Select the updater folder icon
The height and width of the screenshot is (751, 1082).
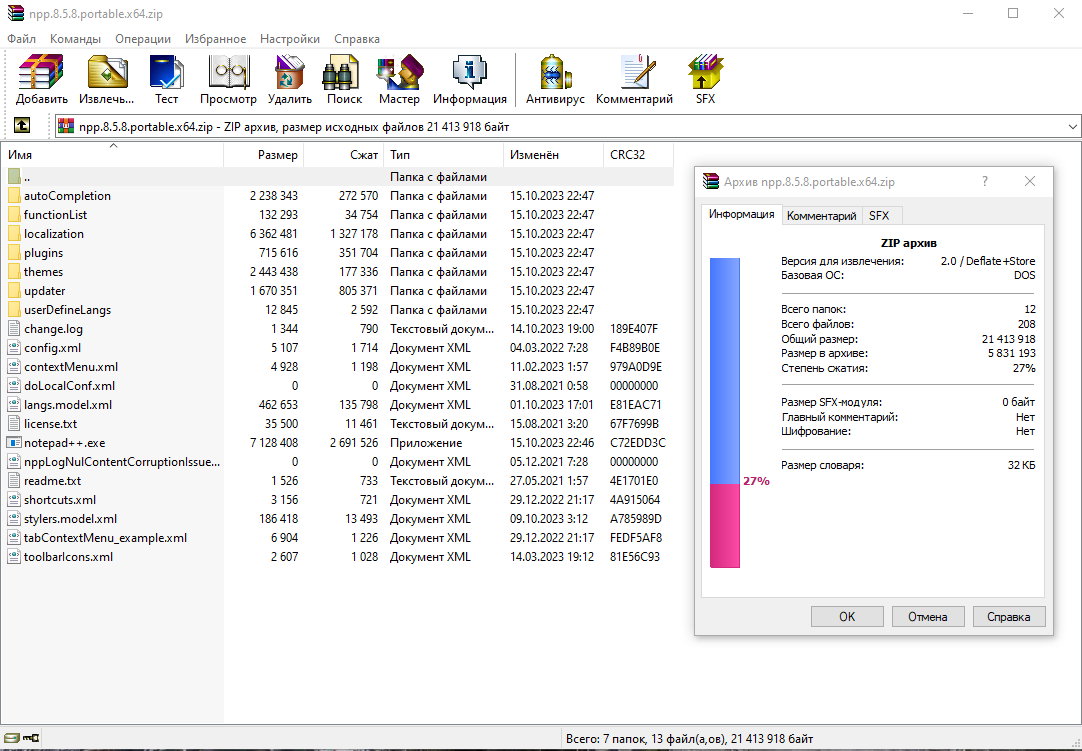point(14,291)
